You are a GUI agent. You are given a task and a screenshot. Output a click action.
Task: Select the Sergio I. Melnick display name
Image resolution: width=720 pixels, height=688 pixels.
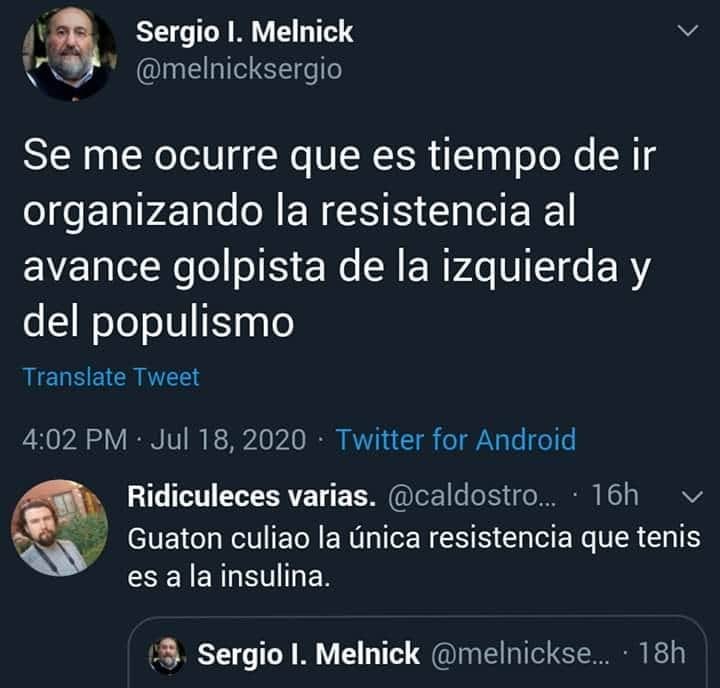click(x=244, y=32)
